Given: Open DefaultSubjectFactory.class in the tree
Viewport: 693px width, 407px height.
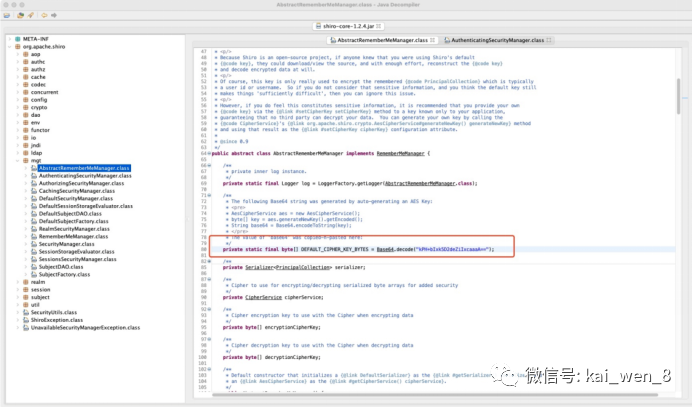Looking at the screenshot, I should [x=73, y=221].
